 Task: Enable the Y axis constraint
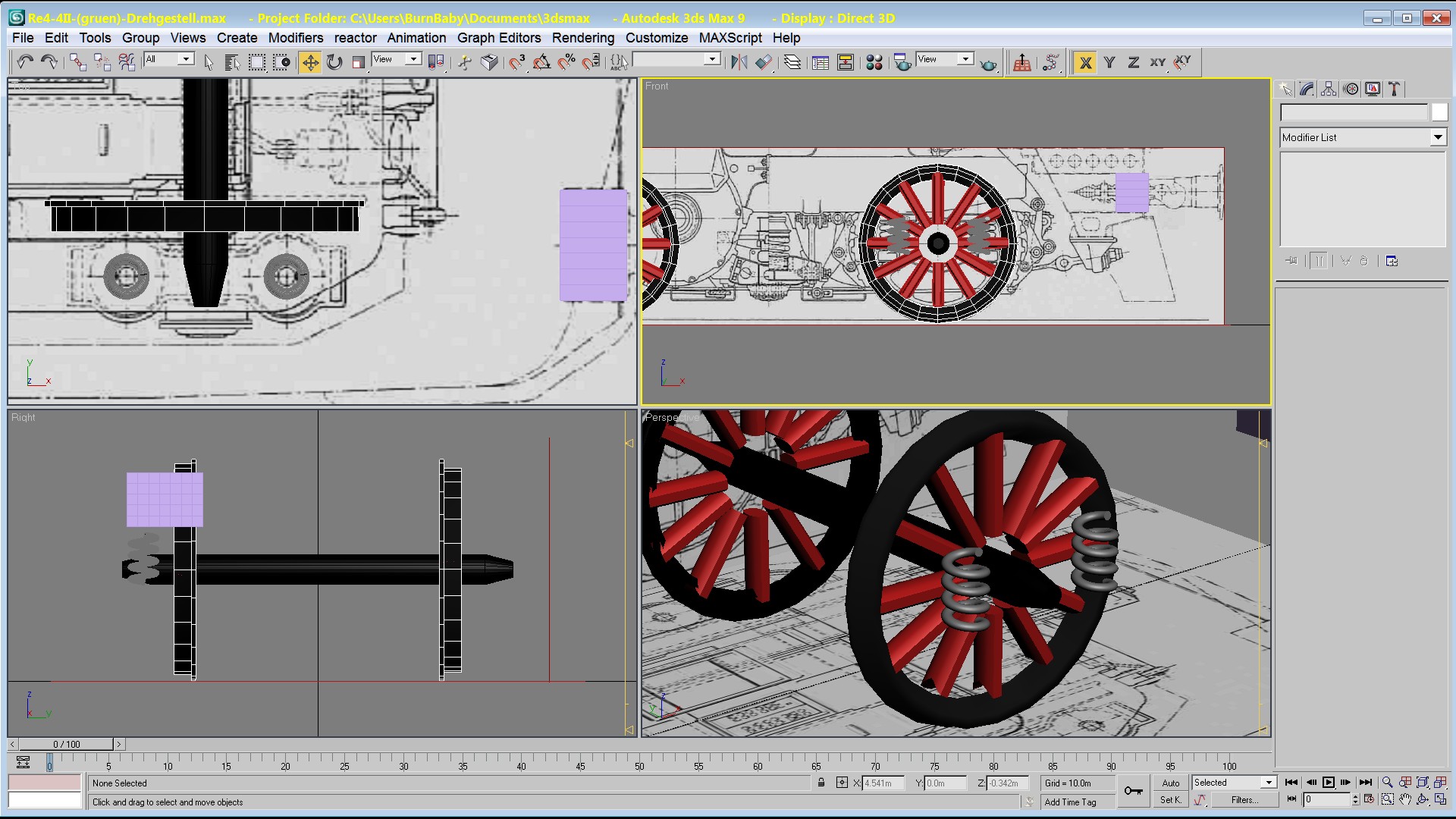coord(1109,62)
